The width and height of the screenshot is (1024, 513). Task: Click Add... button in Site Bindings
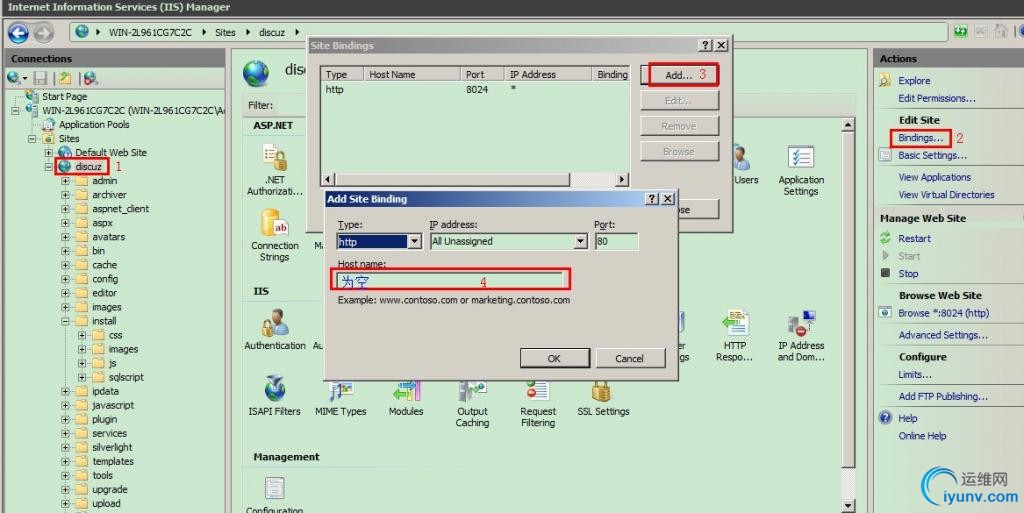tap(679, 75)
